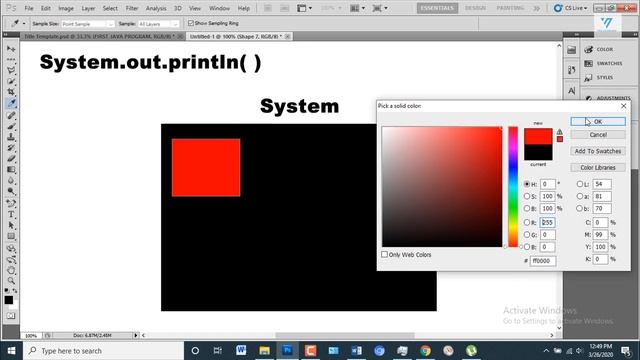Open the Analysis menu

coord(156,8)
